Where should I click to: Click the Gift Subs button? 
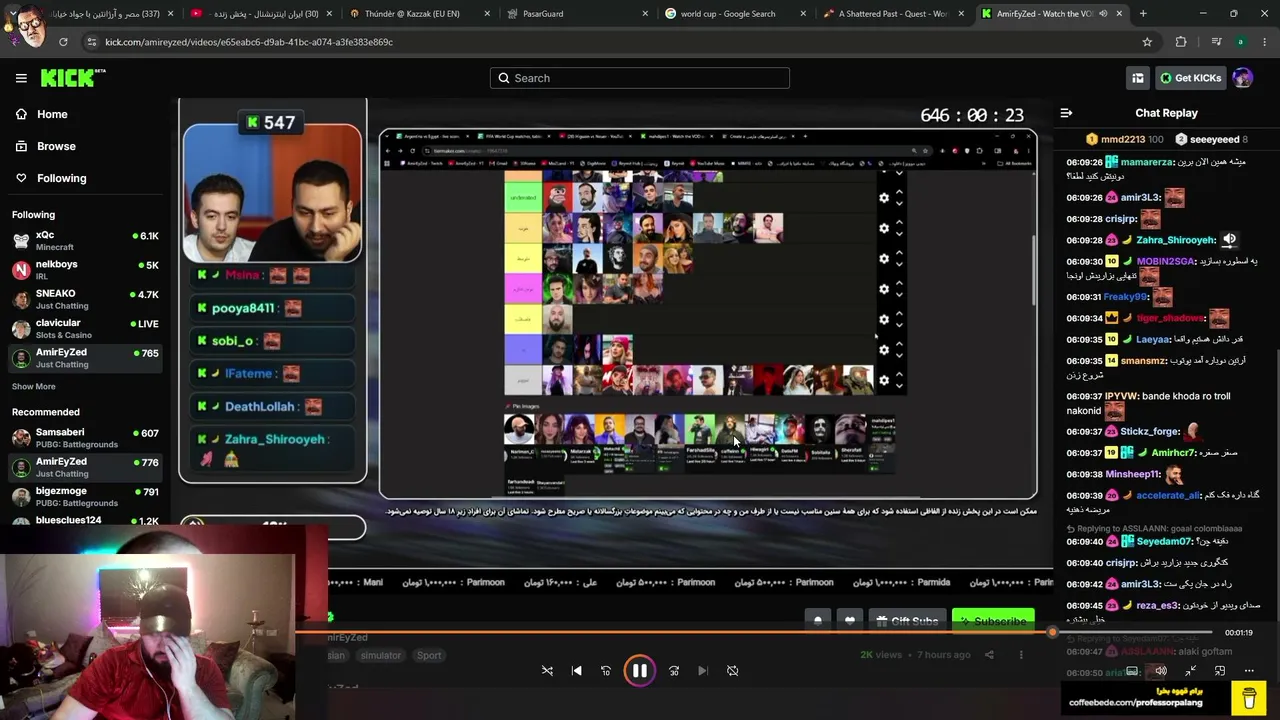pos(907,621)
